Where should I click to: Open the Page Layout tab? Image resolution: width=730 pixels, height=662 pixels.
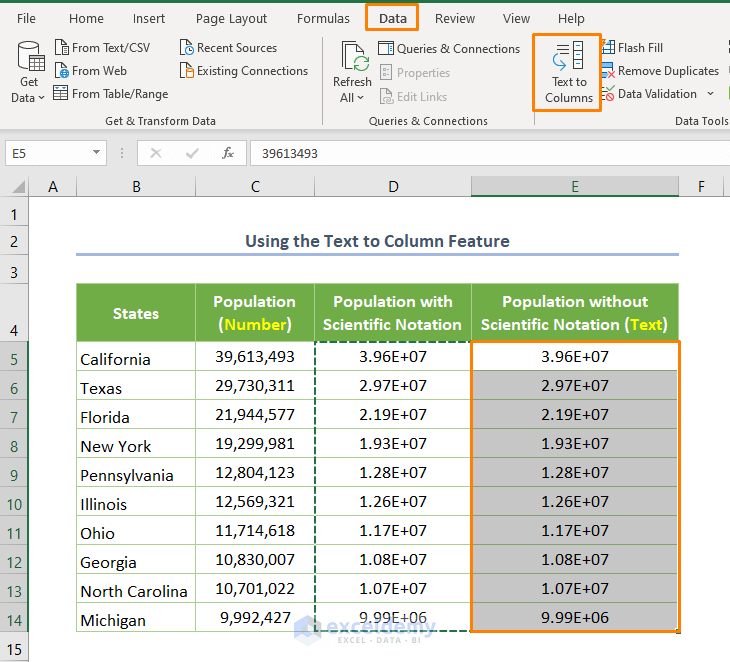231,19
